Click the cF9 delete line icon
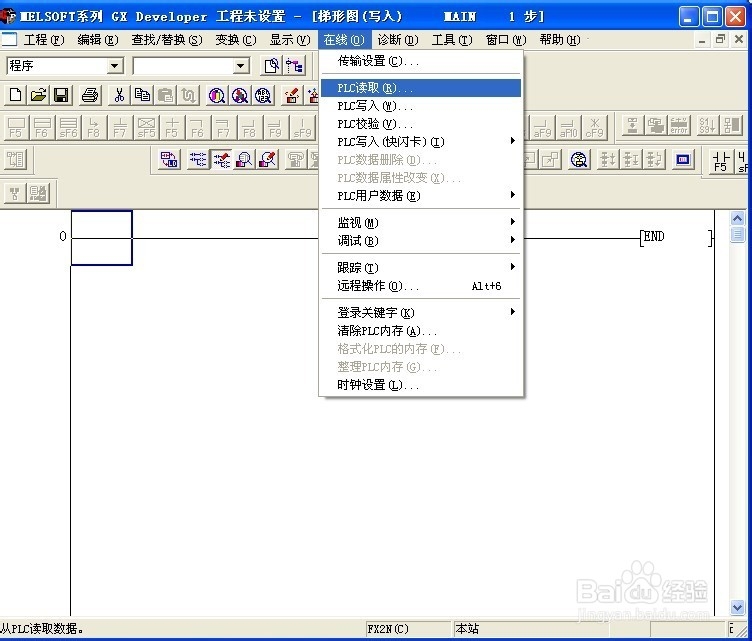Screen dimensions: 752x641 tap(594, 128)
